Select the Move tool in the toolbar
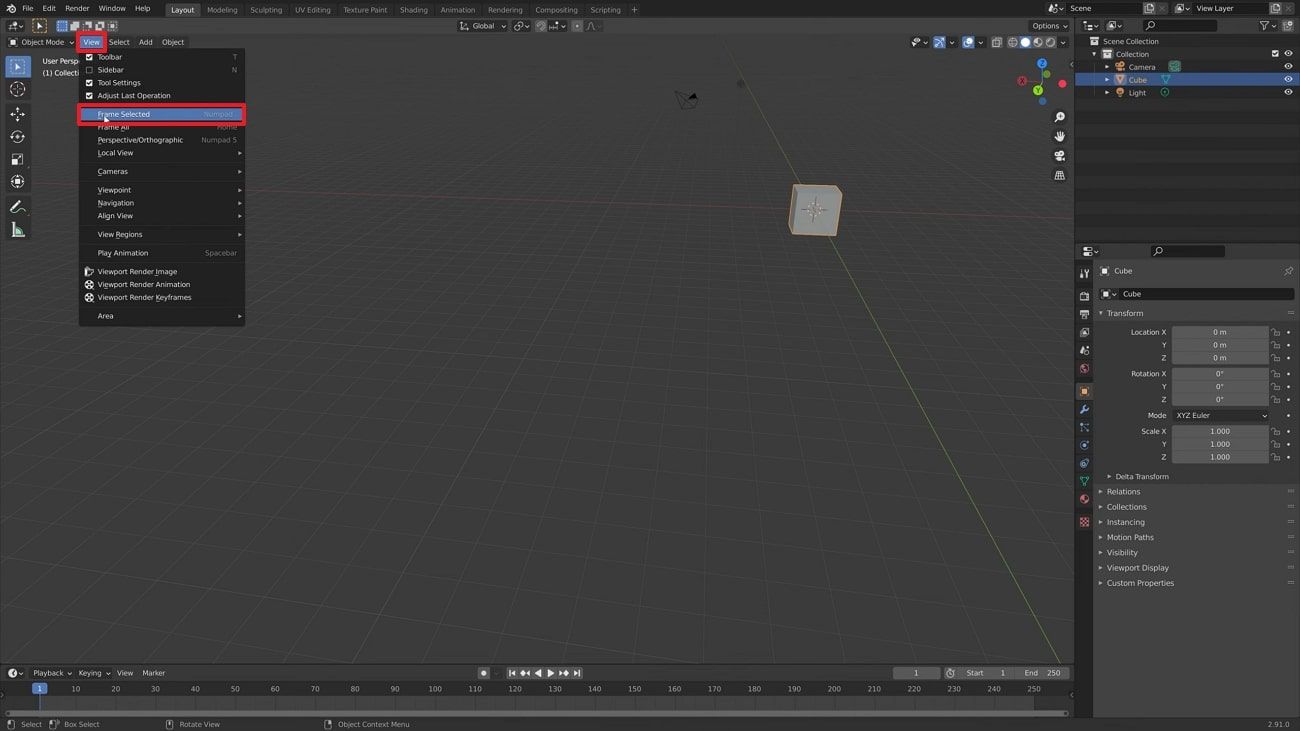 17,113
